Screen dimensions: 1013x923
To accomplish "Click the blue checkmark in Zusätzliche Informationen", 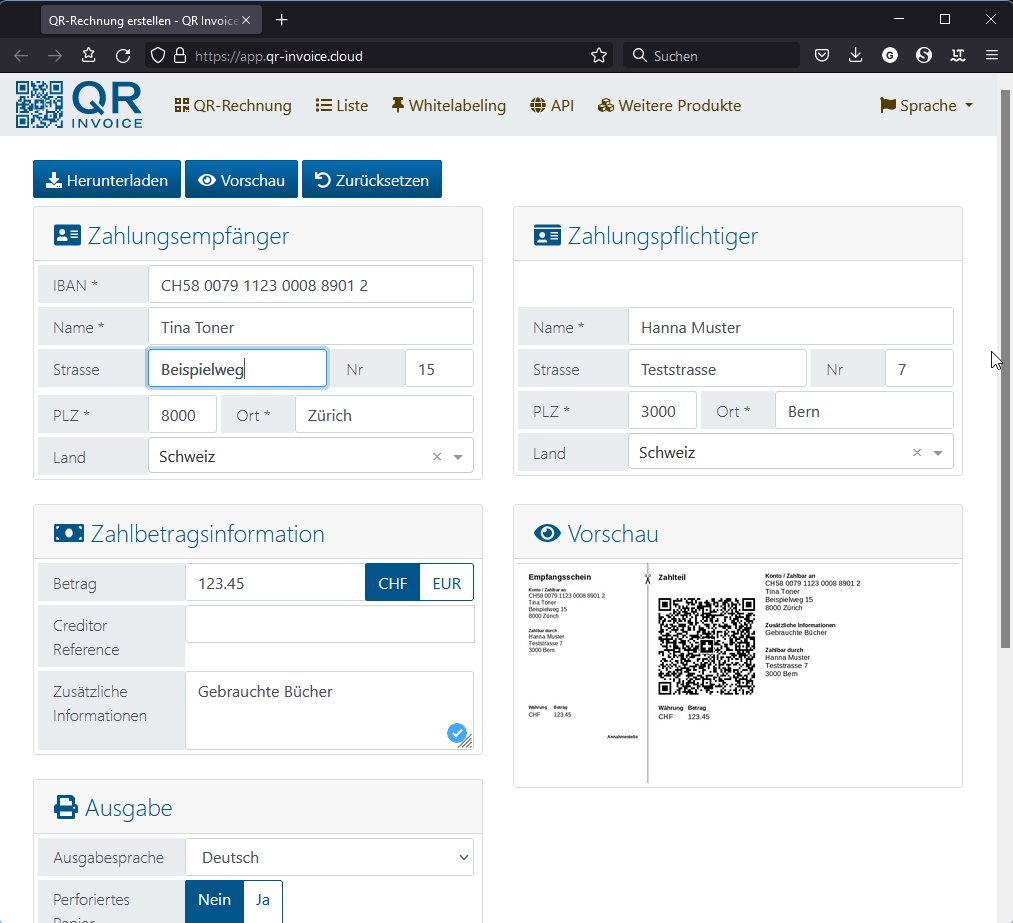I will click(x=457, y=734).
